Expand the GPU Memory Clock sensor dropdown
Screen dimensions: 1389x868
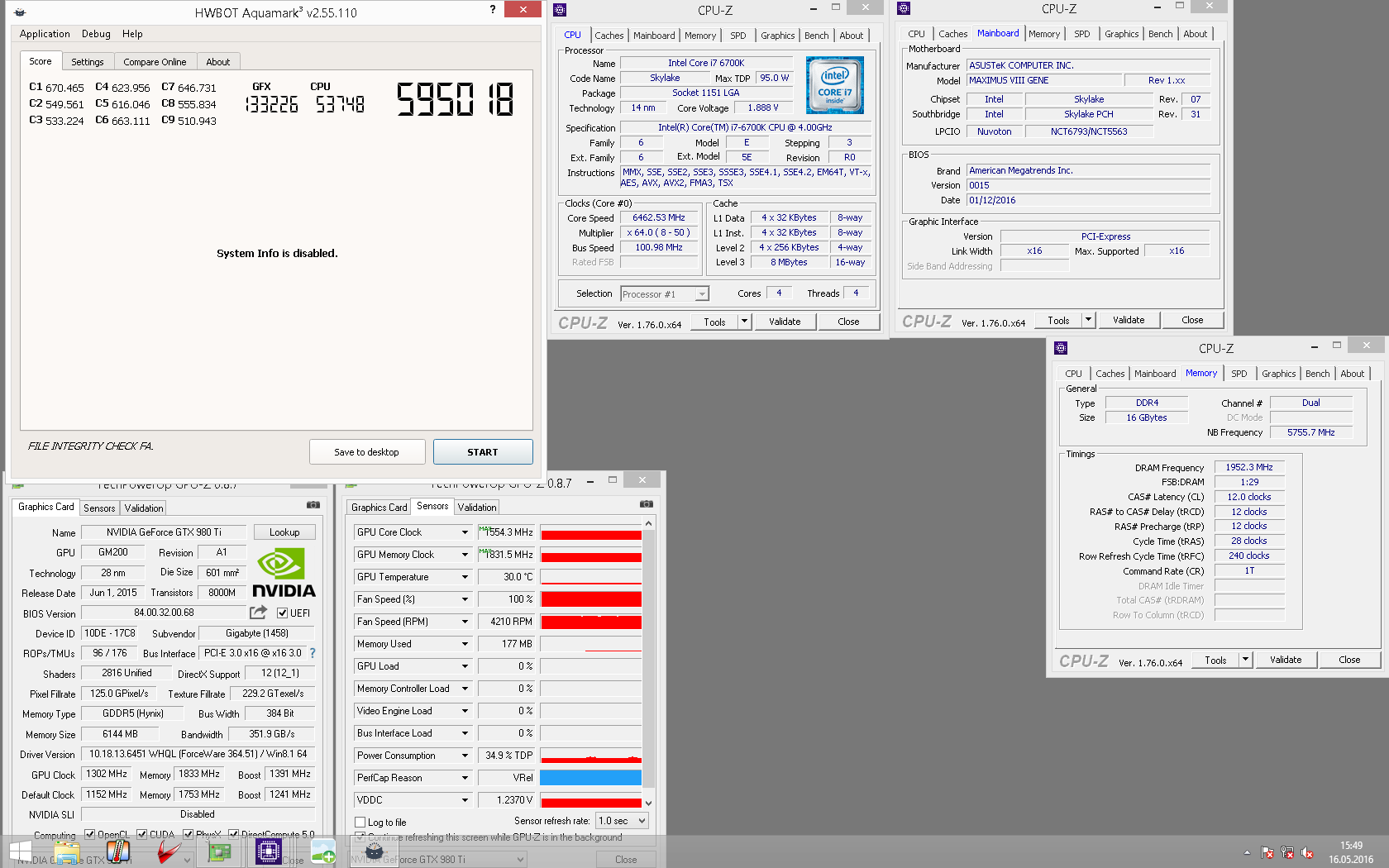[465, 555]
